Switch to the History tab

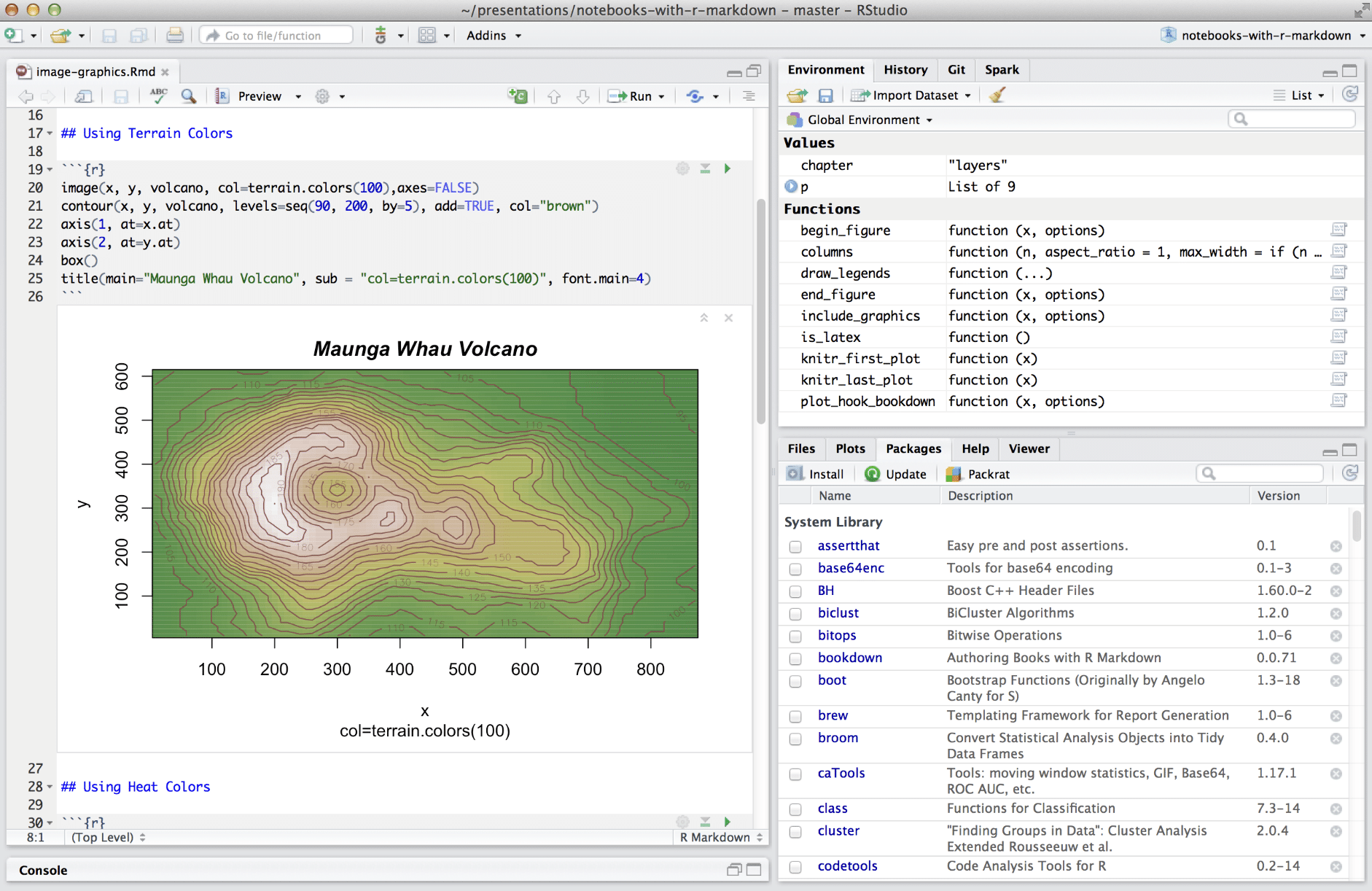coord(905,70)
